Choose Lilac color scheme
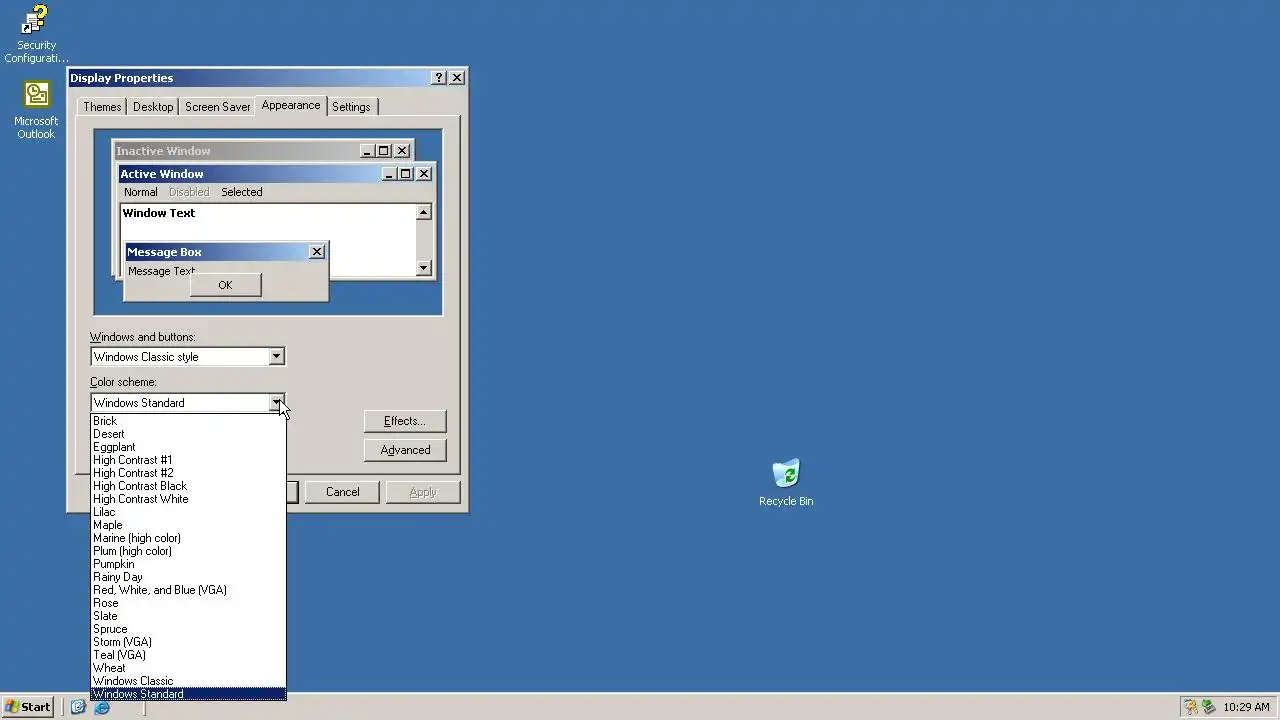The height and width of the screenshot is (720, 1280). 188,512
